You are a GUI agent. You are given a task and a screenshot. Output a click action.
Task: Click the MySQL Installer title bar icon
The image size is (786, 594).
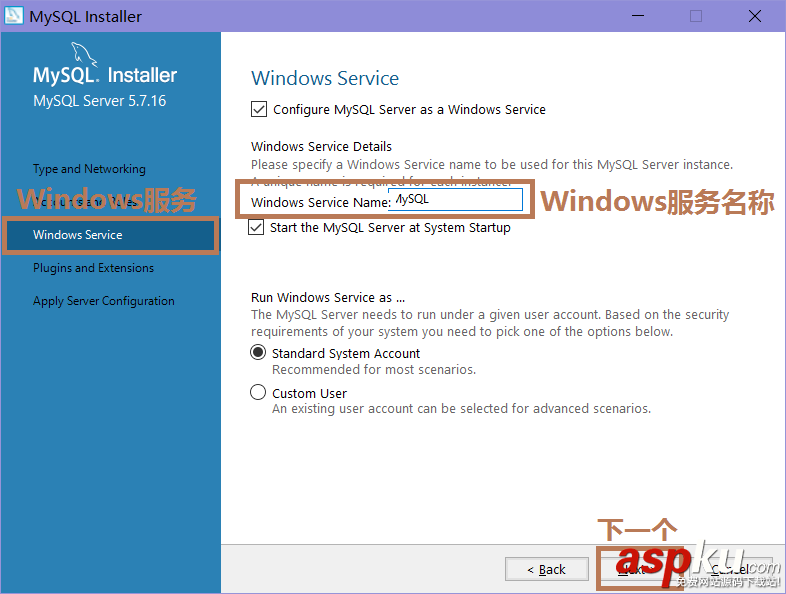point(14,16)
